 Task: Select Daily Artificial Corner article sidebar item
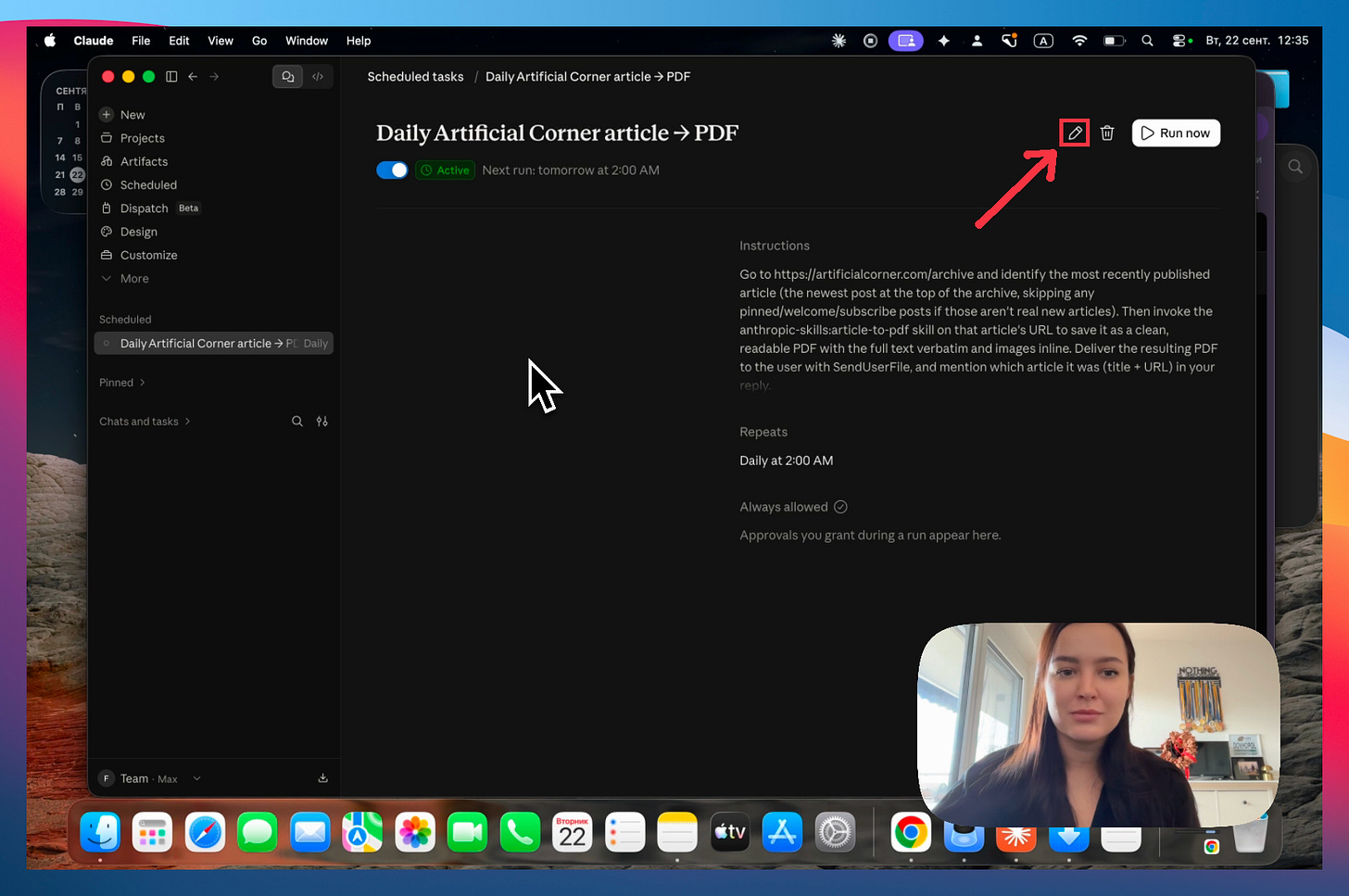point(214,344)
